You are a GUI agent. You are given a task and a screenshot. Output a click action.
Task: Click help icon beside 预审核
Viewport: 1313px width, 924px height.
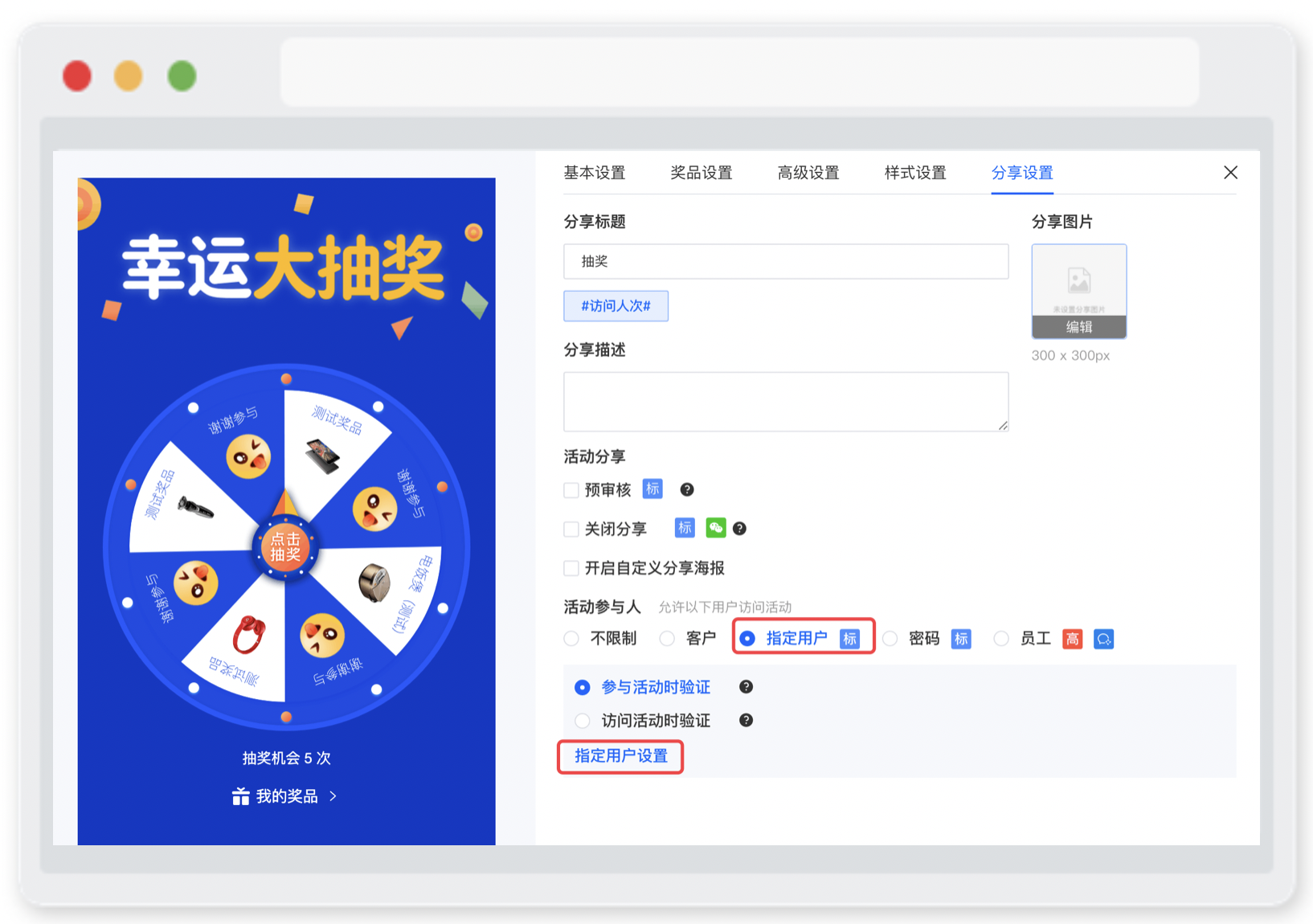[x=687, y=489]
